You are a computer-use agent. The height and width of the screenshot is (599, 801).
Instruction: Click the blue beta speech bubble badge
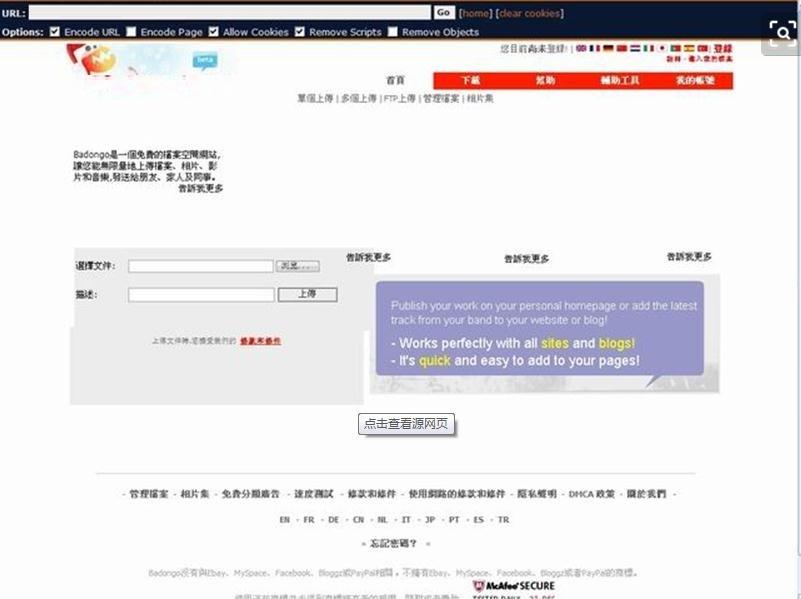(205, 61)
